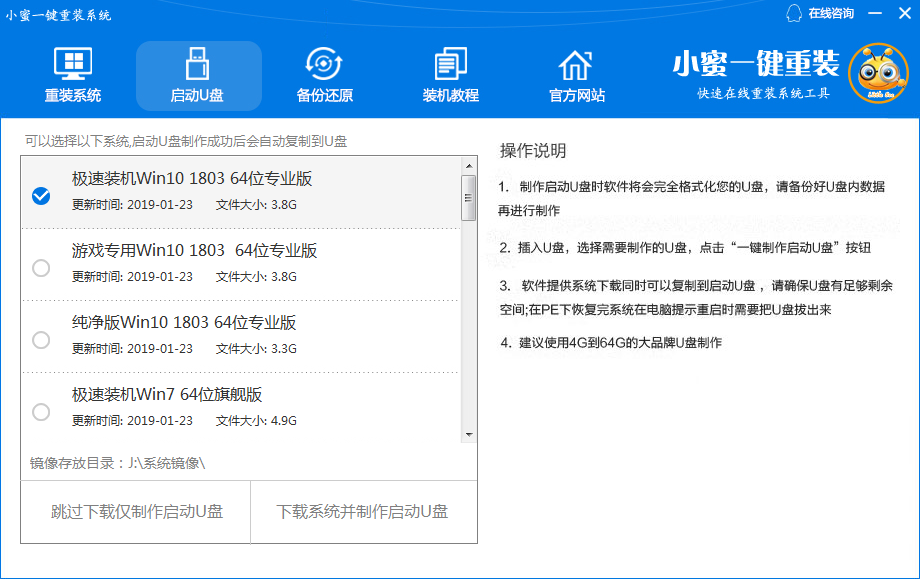Open 备份还原 backup and restore icon

tap(324, 66)
